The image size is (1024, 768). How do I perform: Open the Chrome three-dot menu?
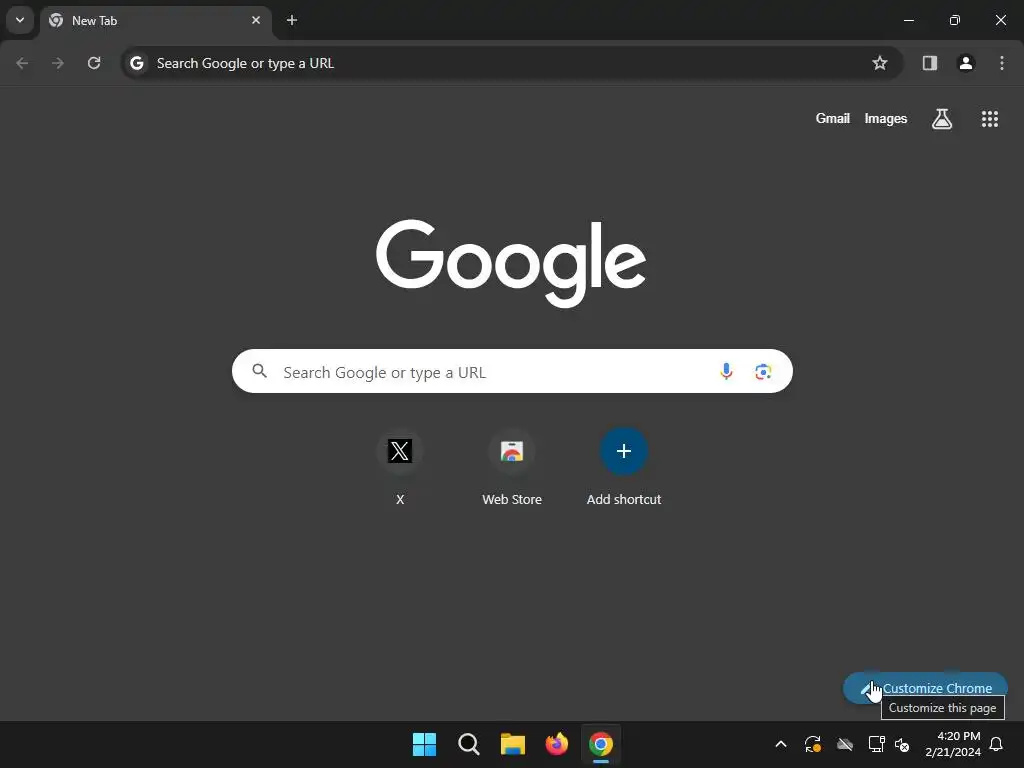pyautogui.click(x=1002, y=63)
